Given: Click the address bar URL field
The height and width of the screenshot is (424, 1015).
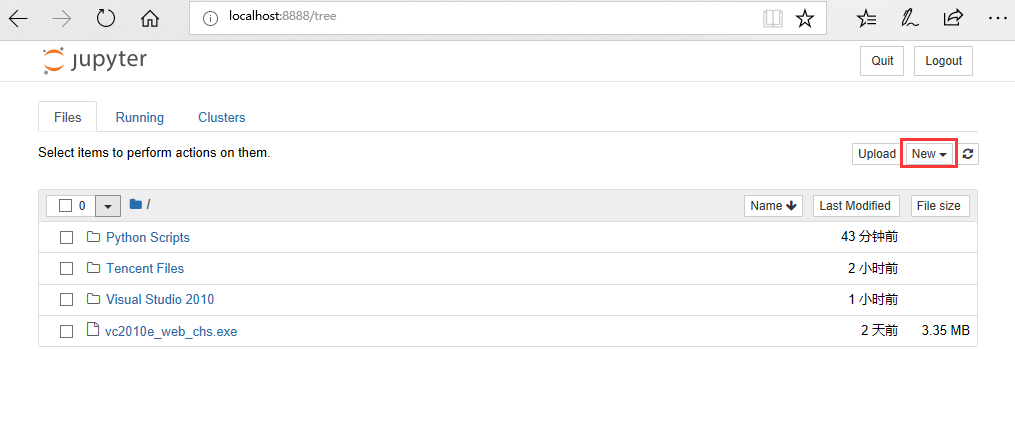Looking at the screenshot, I should tap(479, 17).
